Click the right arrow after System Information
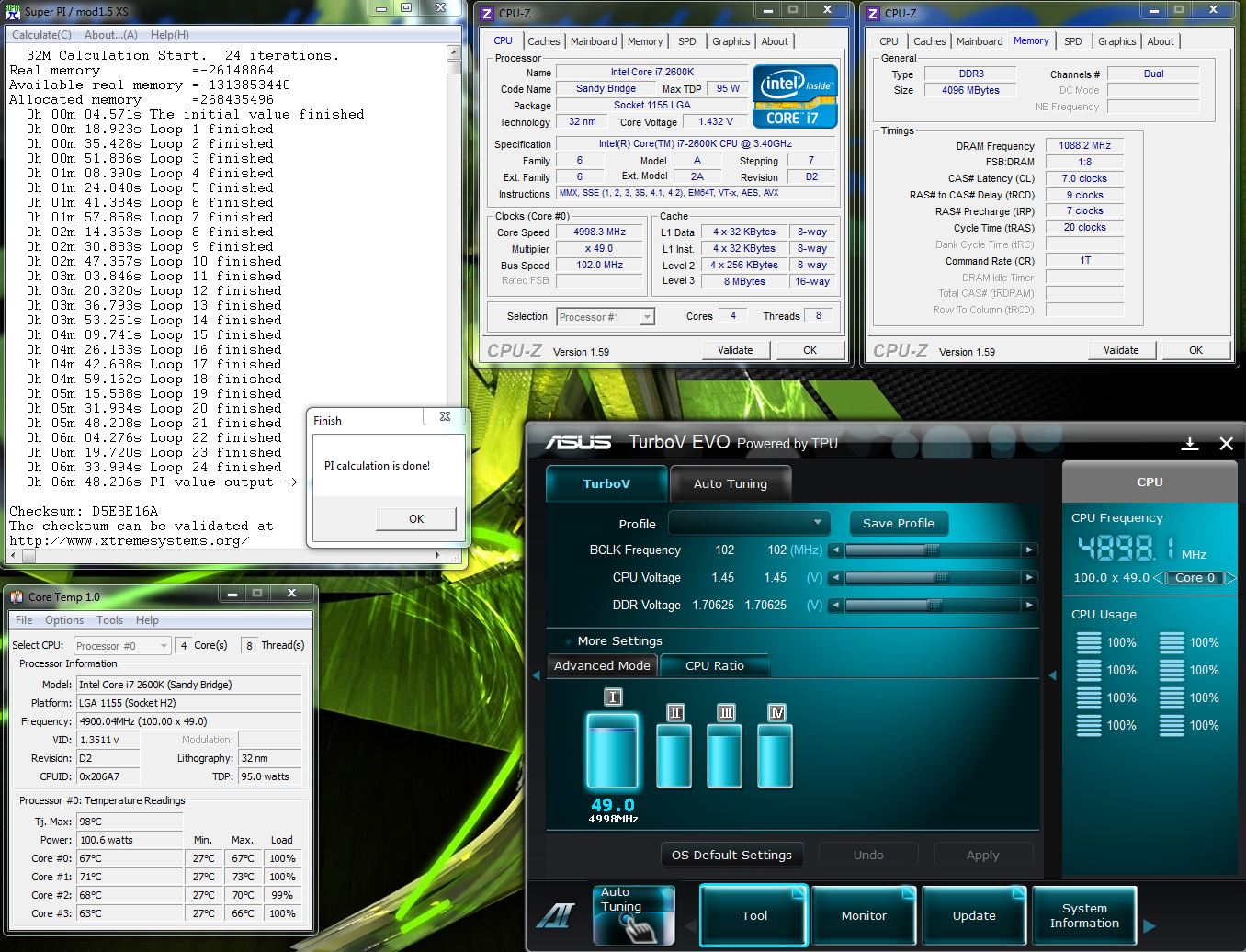Image resolution: width=1246 pixels, height=952 pixels. pos(1149,925)
